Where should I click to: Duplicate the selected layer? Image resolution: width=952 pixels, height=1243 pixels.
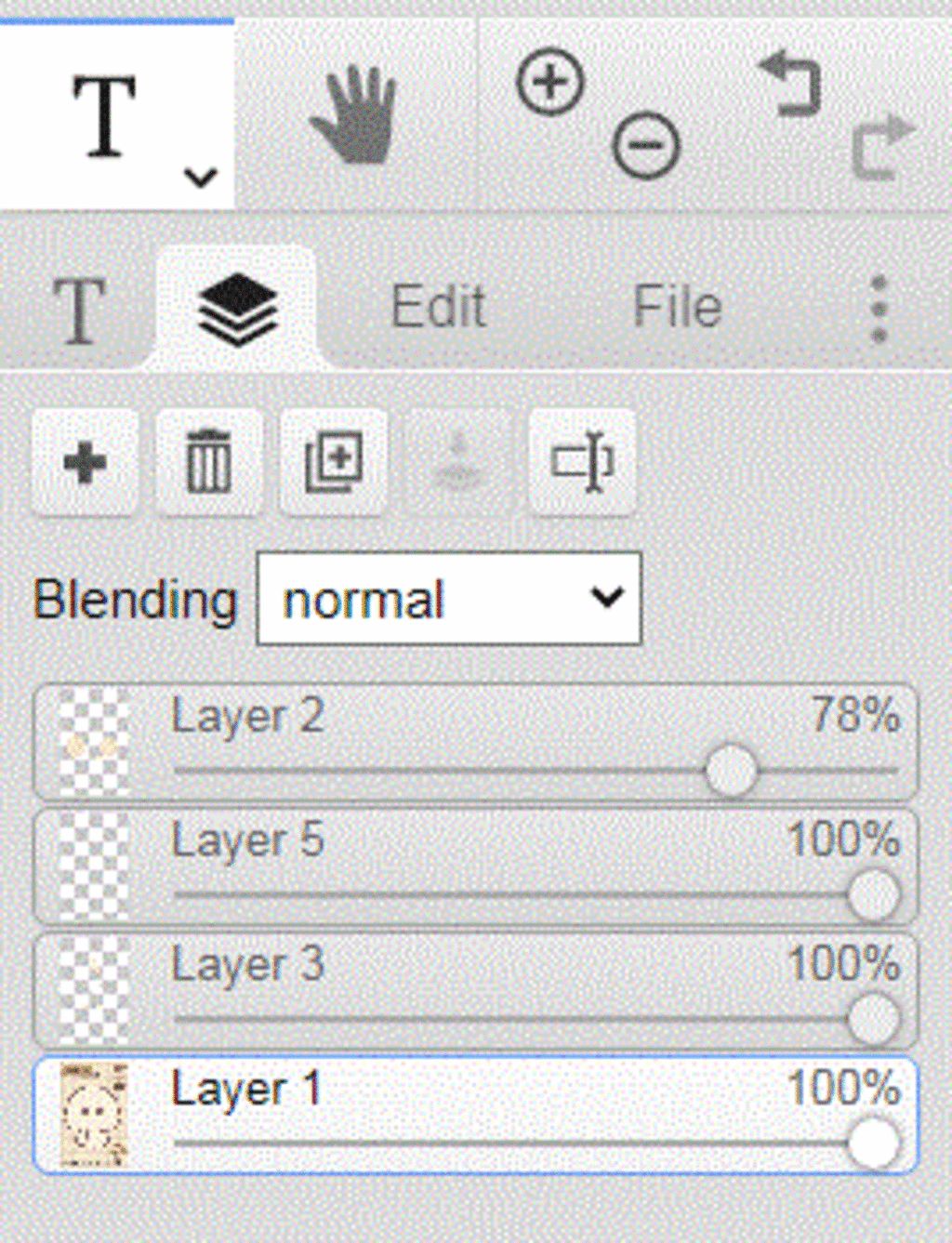point(334,462)
